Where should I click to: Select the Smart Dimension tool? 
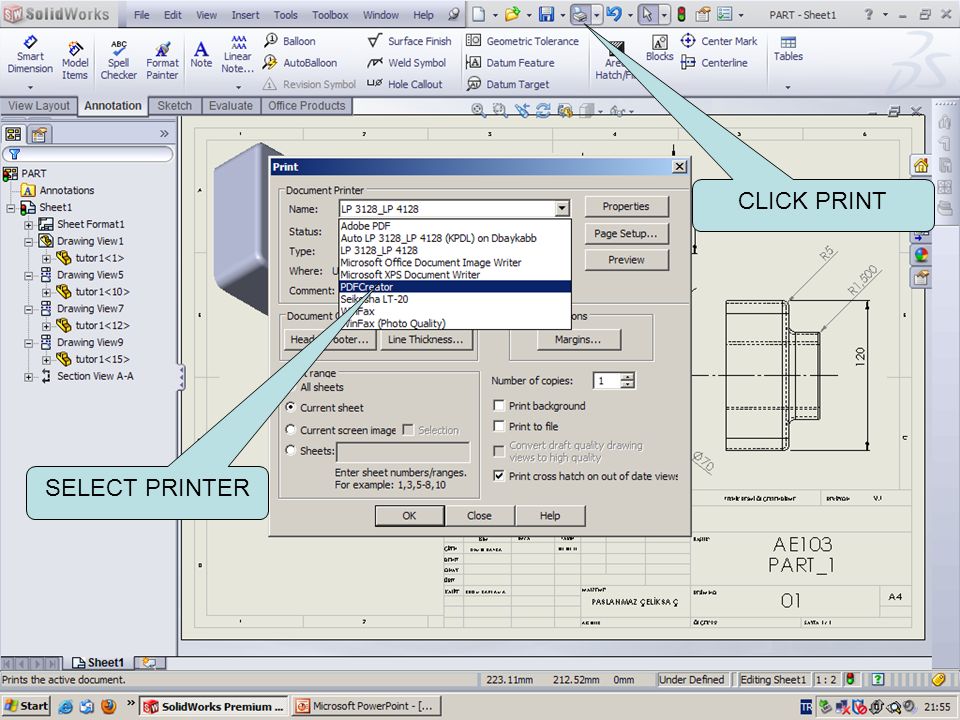30,55
